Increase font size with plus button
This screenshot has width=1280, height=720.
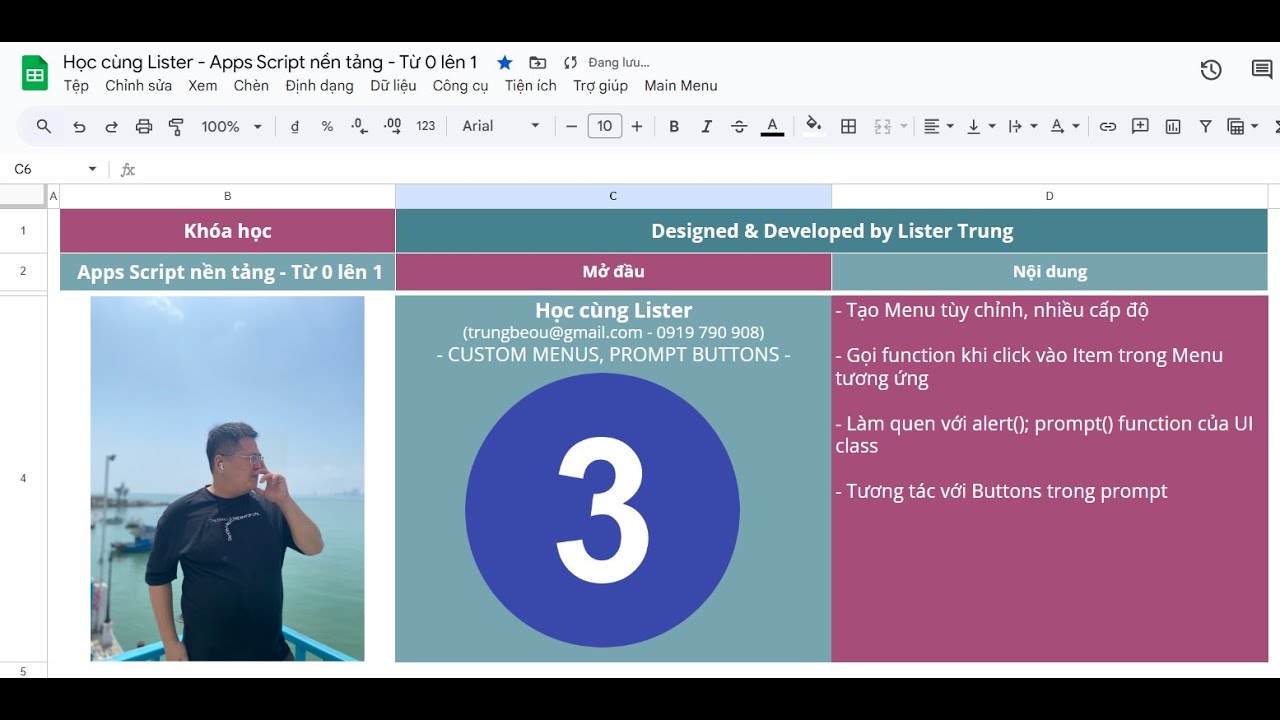point(637,126)
